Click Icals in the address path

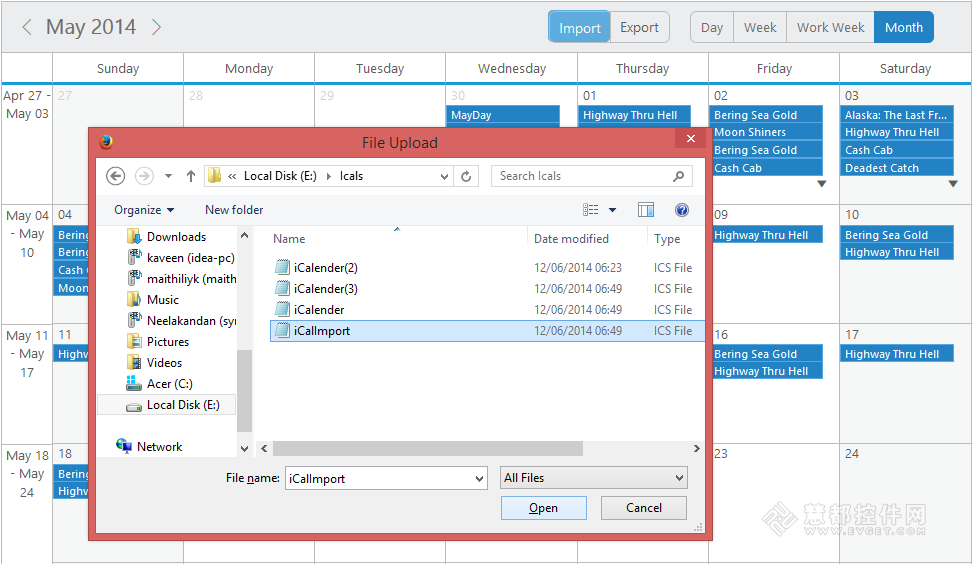(351, 176)
